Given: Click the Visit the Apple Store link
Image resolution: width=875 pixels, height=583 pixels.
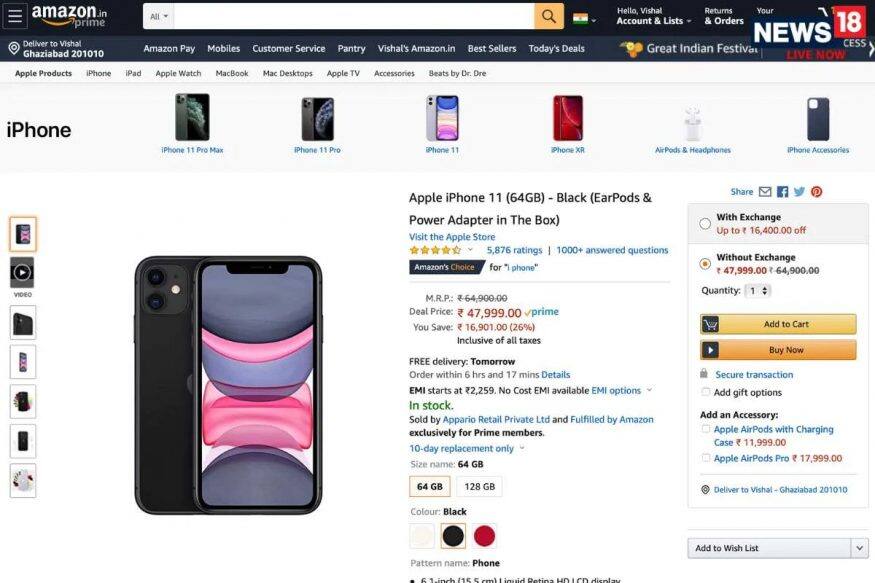Looking at the screenshot, I should click(452, 237).
